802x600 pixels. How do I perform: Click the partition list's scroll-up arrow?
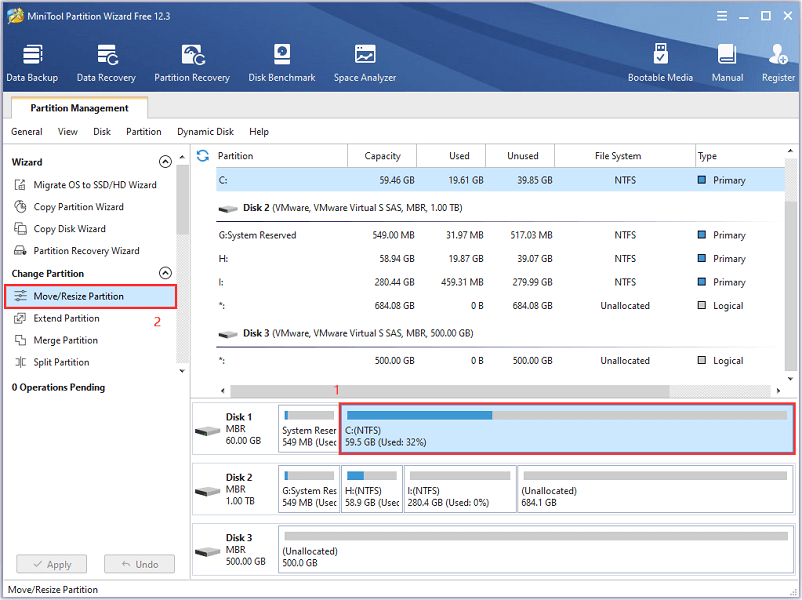coord(790,151)
